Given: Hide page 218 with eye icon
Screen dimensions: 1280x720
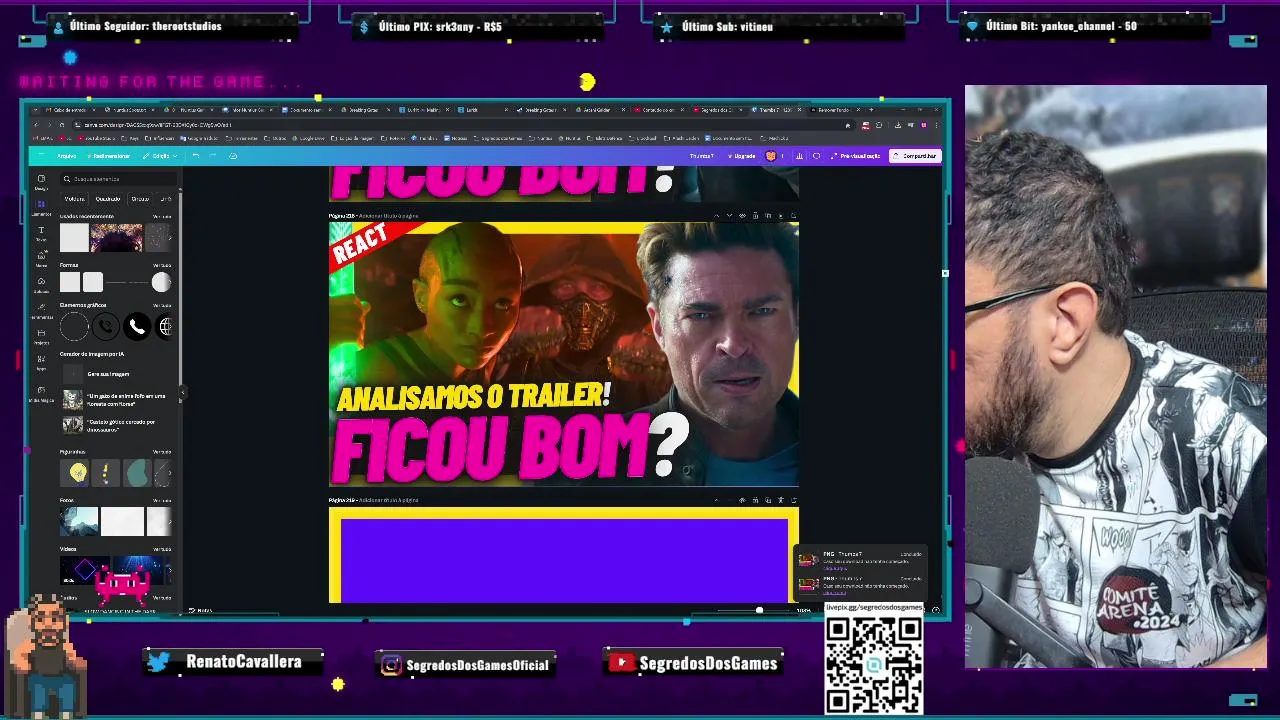Looking at the screenshot, I should pos(742,216).
